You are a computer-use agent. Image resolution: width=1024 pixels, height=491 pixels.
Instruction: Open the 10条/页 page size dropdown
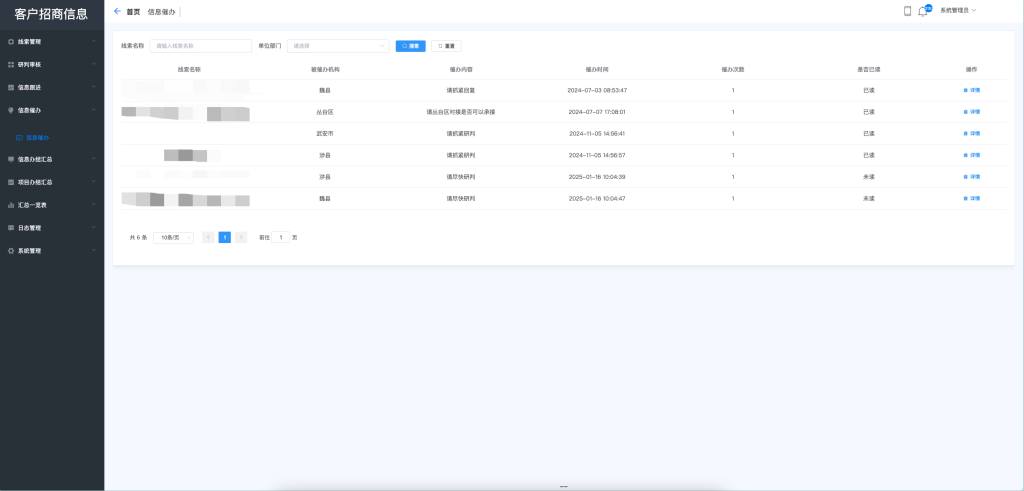coord(173,237)
